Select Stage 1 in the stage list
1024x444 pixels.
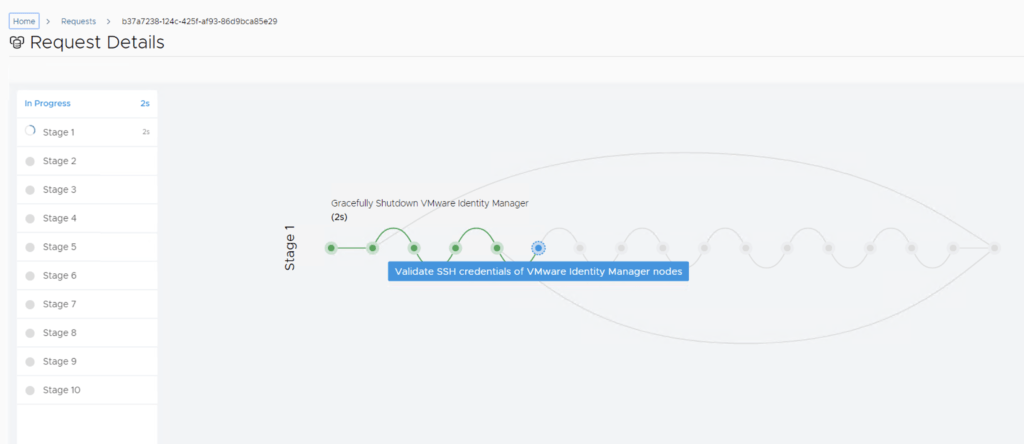point(59,132)
